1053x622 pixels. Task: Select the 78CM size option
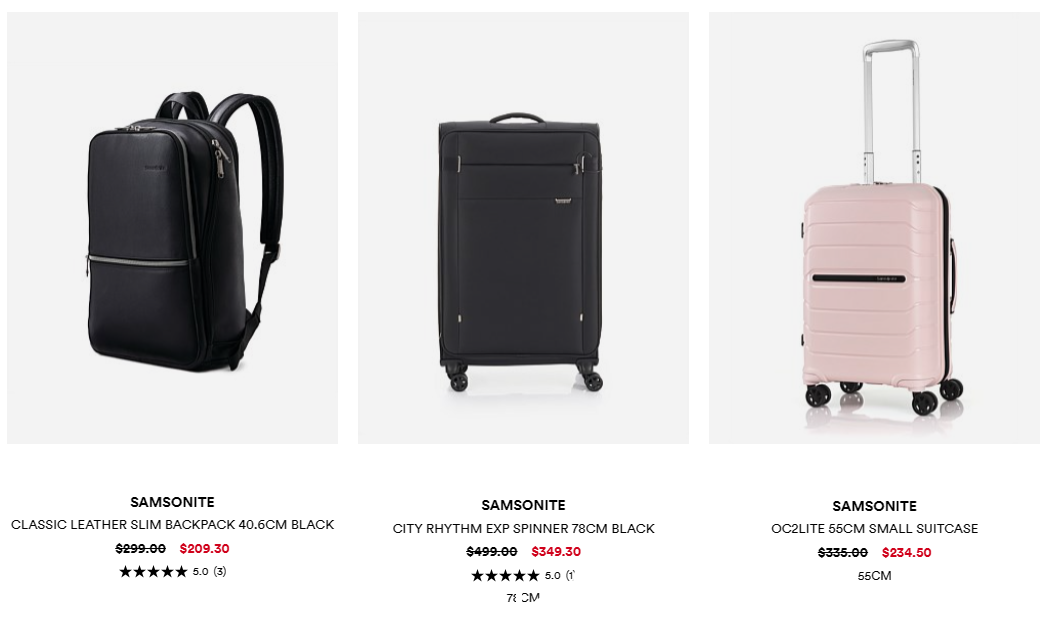pos(523,597)
